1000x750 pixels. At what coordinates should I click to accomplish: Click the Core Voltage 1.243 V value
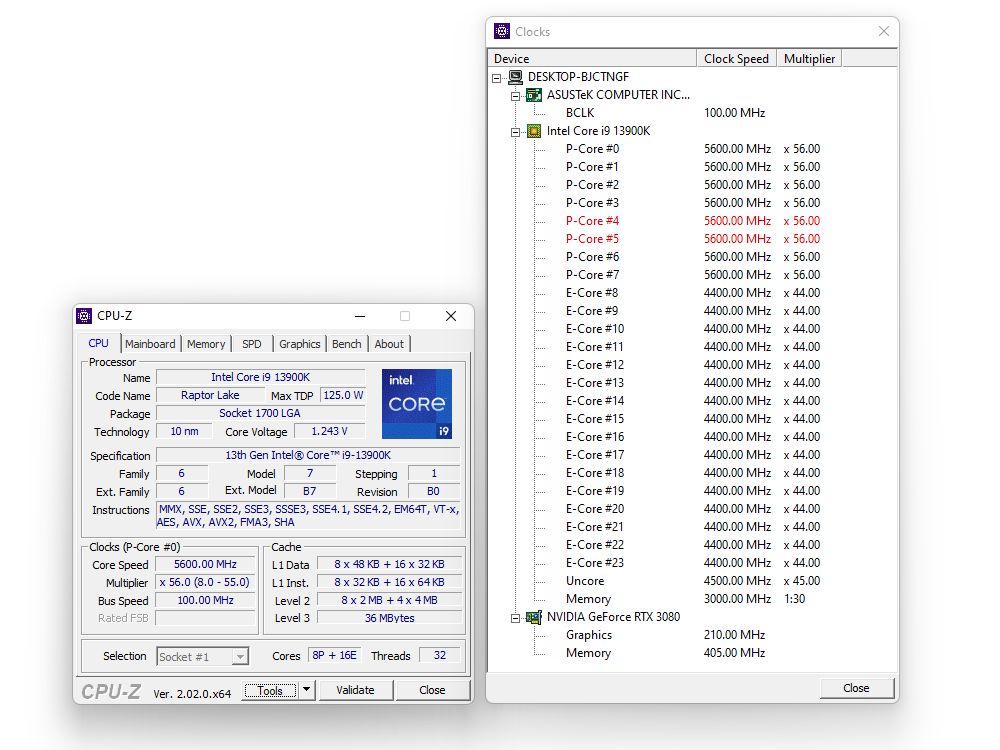coord(330,431)
